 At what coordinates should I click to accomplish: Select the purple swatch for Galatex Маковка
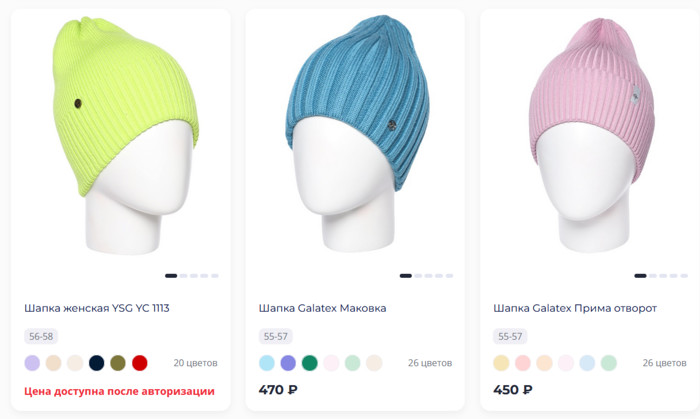pyautogui.click(x=288, y=363)
